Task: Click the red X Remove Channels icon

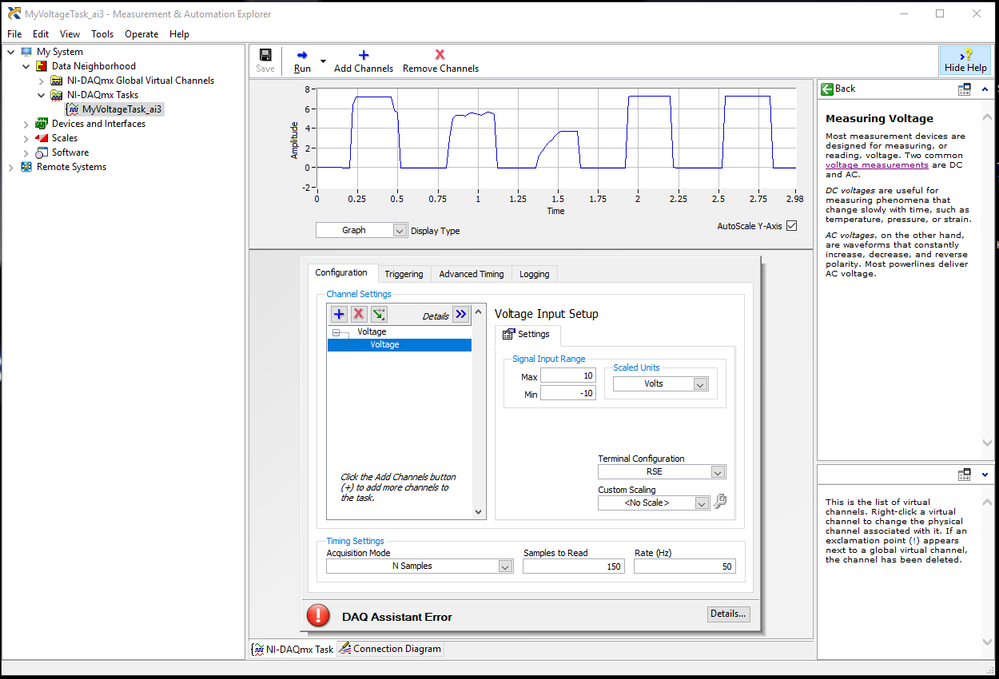Action: pyautogui.click(x=440, y=55)
